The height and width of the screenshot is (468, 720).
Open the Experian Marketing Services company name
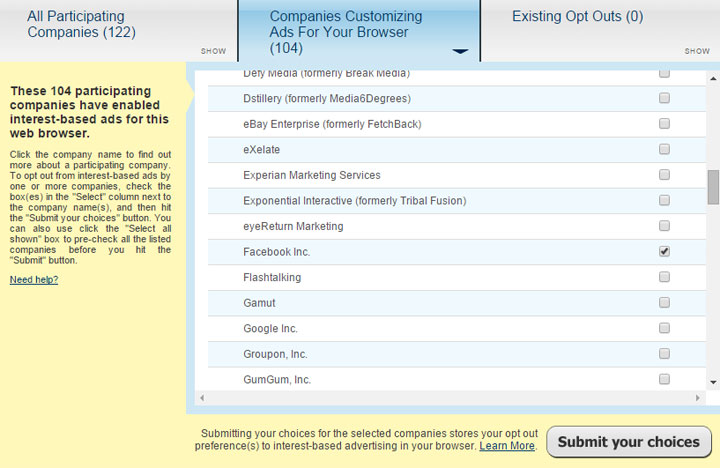[x=312, y=175]
